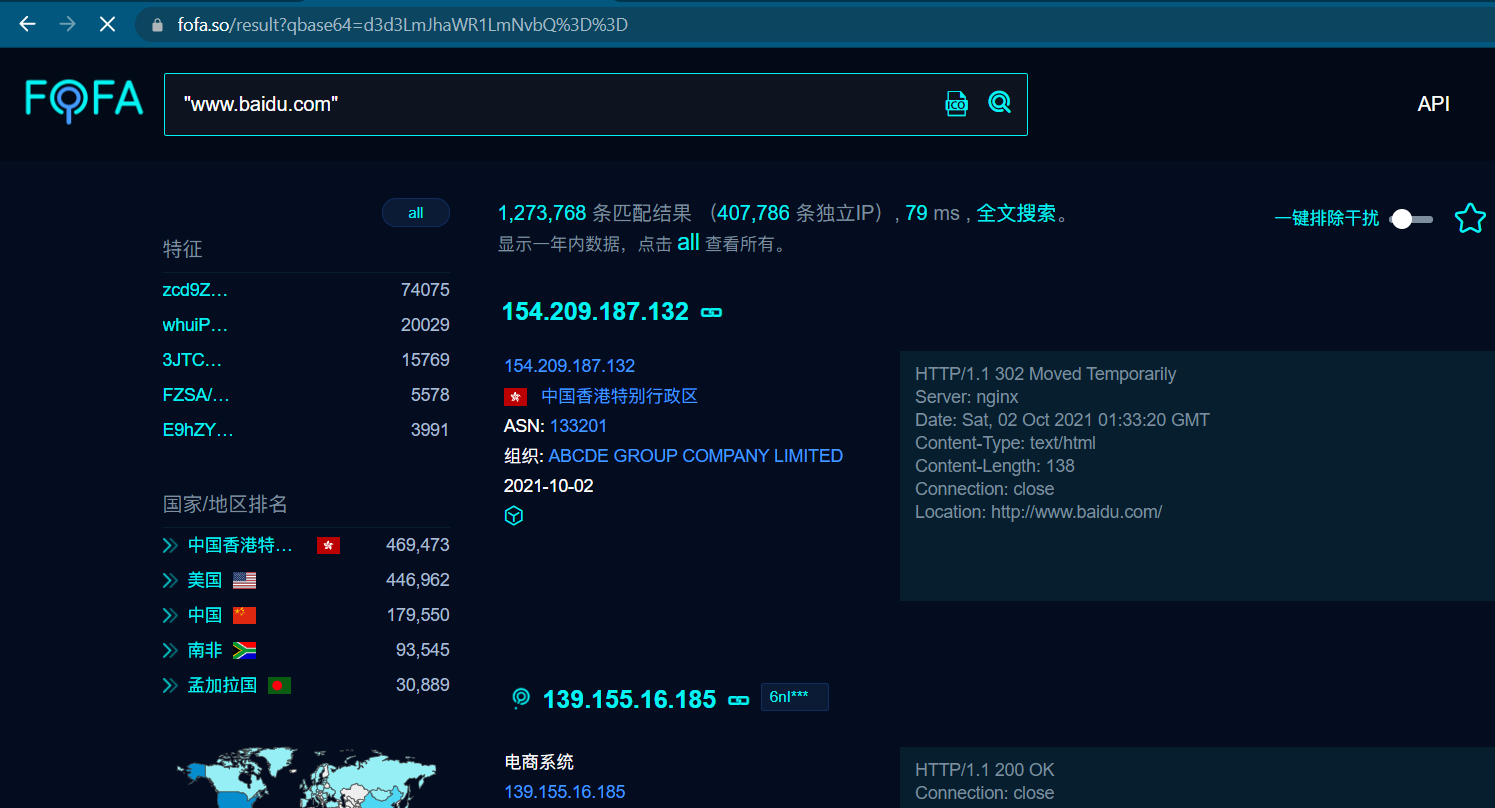Select the 3JTC… feature filter
The width and height of the screenshot is (1495, 808).
tap(192, 360)
